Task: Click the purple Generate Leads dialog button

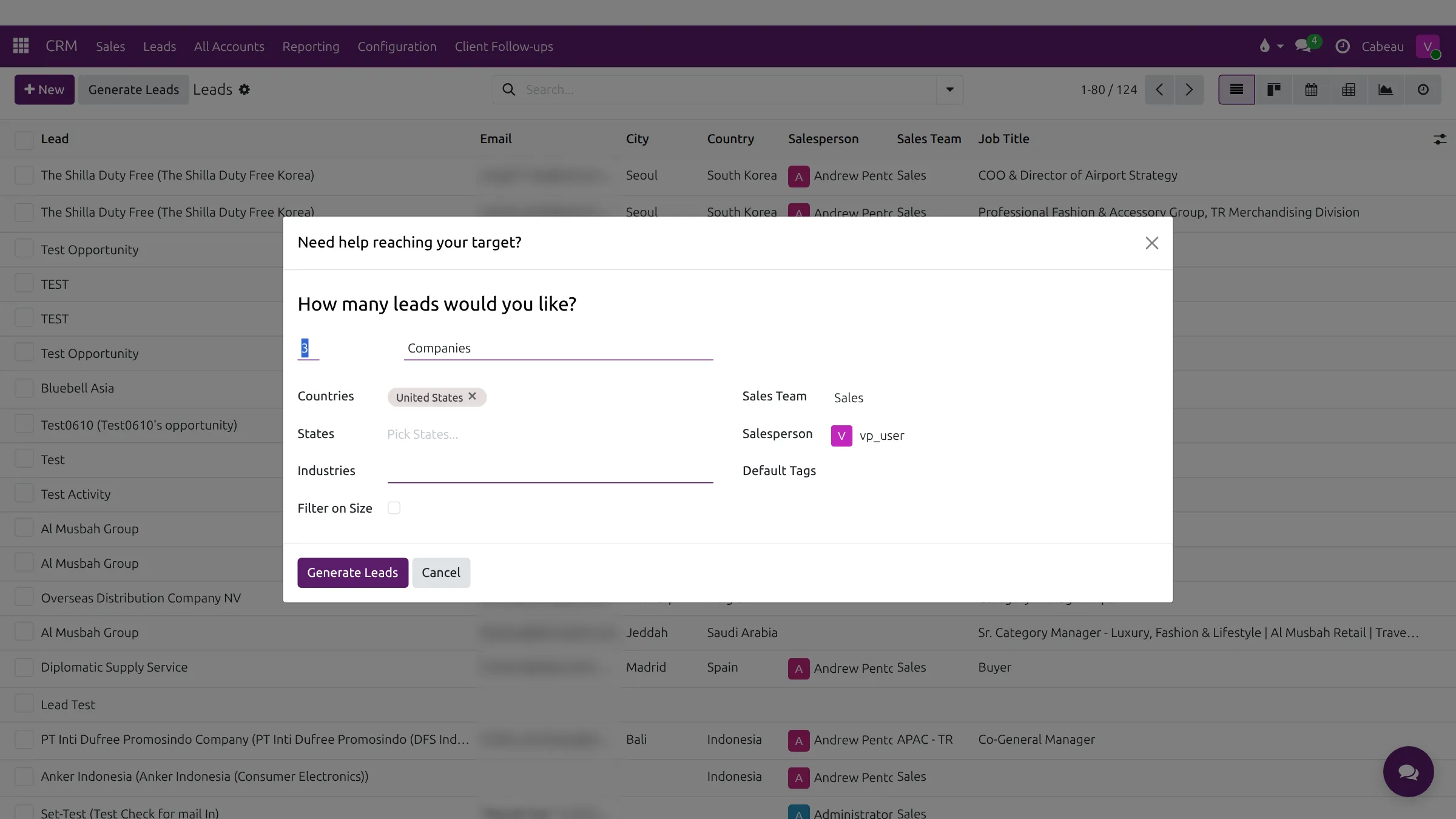Action: pos(352,572)
